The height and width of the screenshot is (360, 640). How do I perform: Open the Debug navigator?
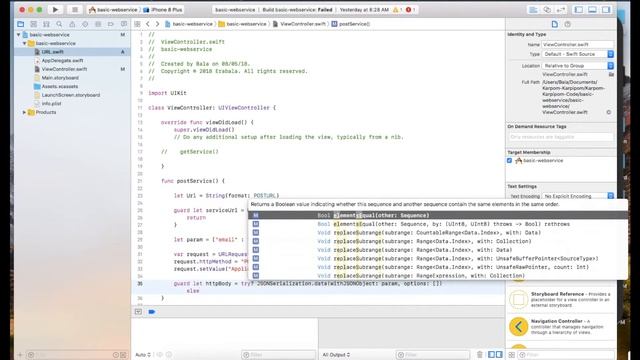98,24
